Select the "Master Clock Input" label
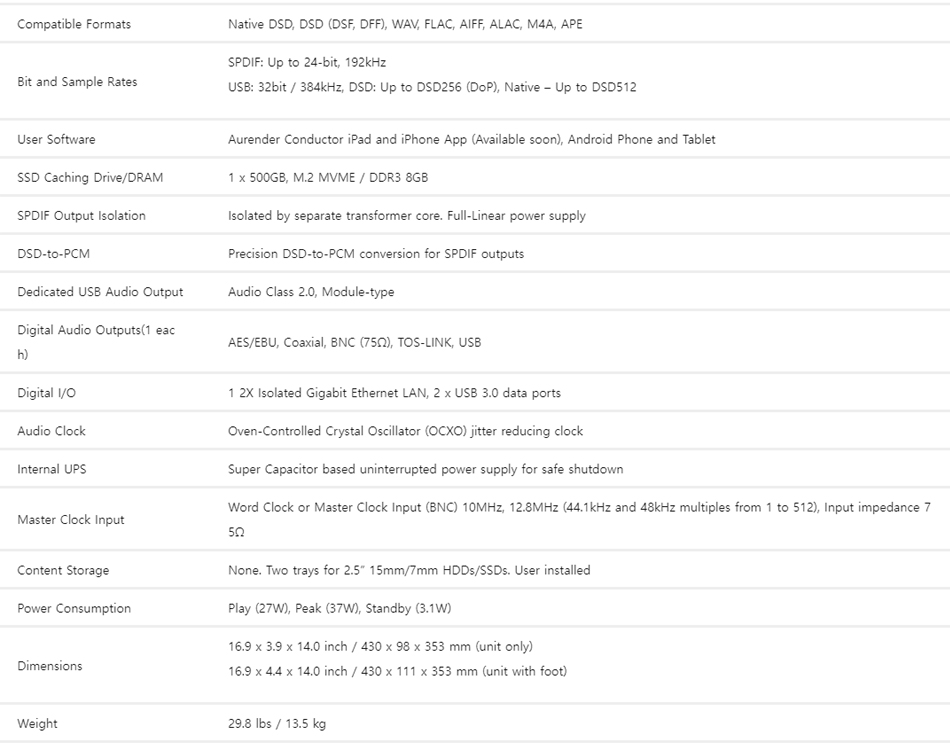 (x=70, y=520)
